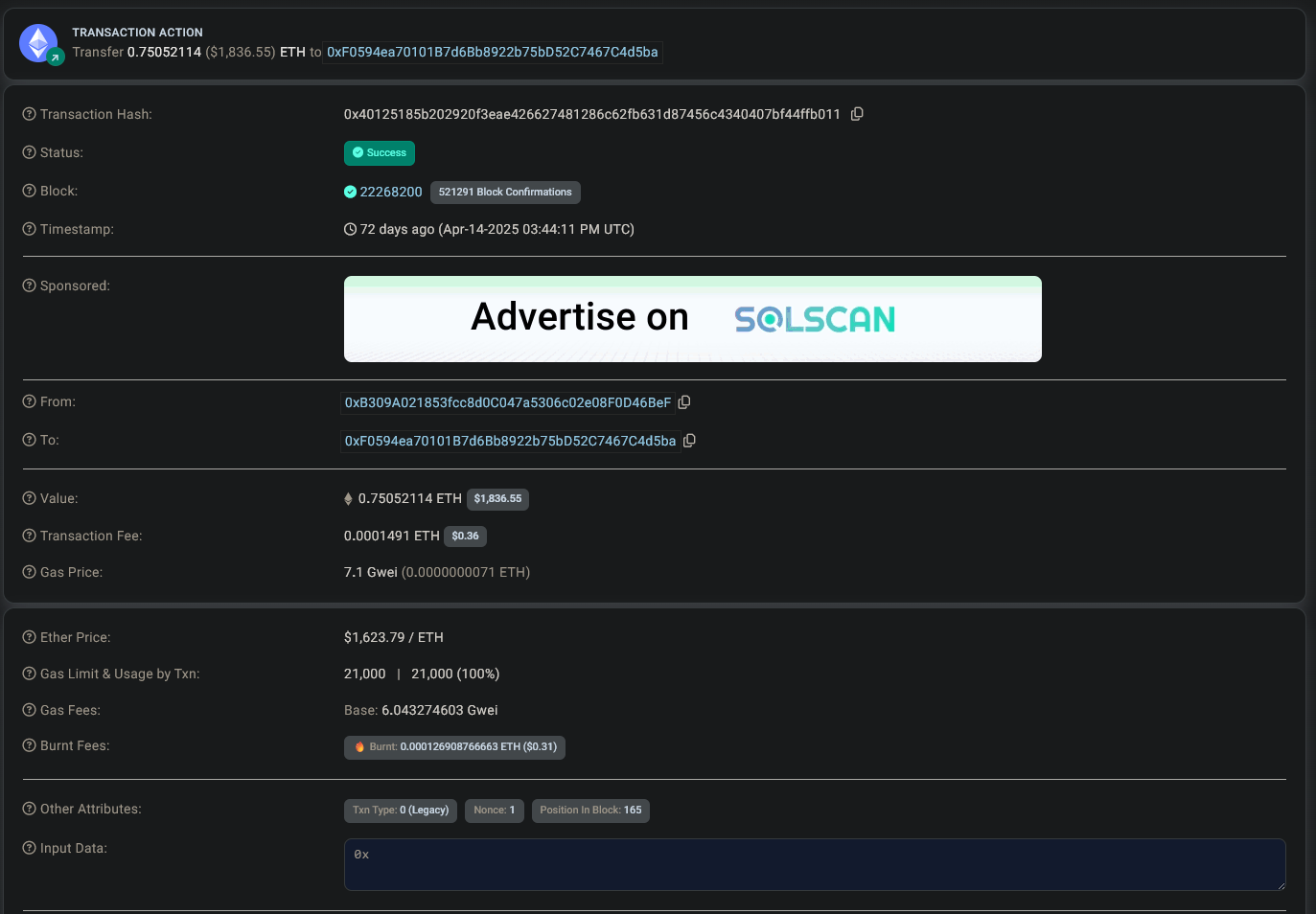Open help icon next to Gas Price

(x=29, y=572)
